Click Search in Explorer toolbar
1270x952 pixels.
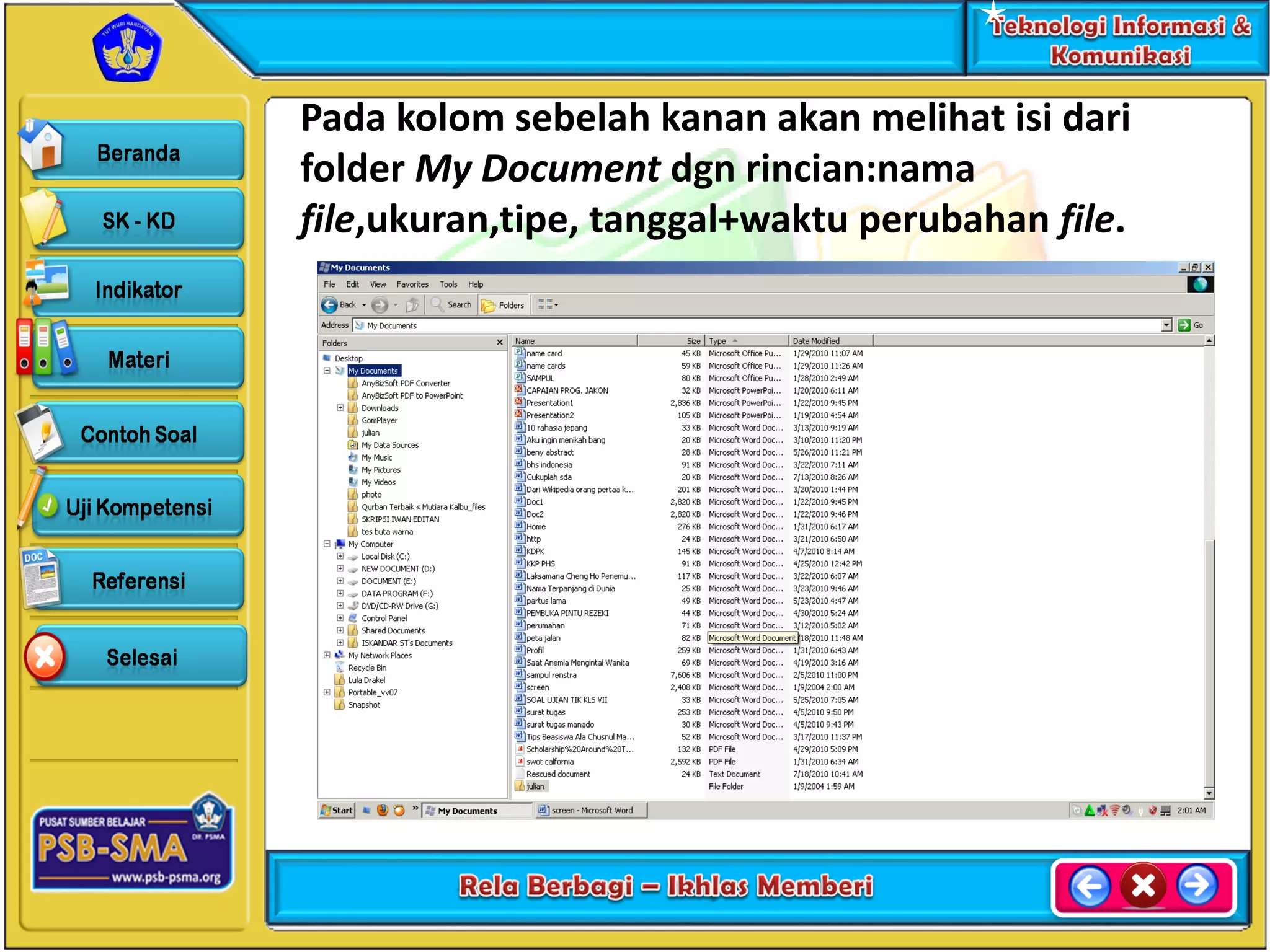point(451,305)
